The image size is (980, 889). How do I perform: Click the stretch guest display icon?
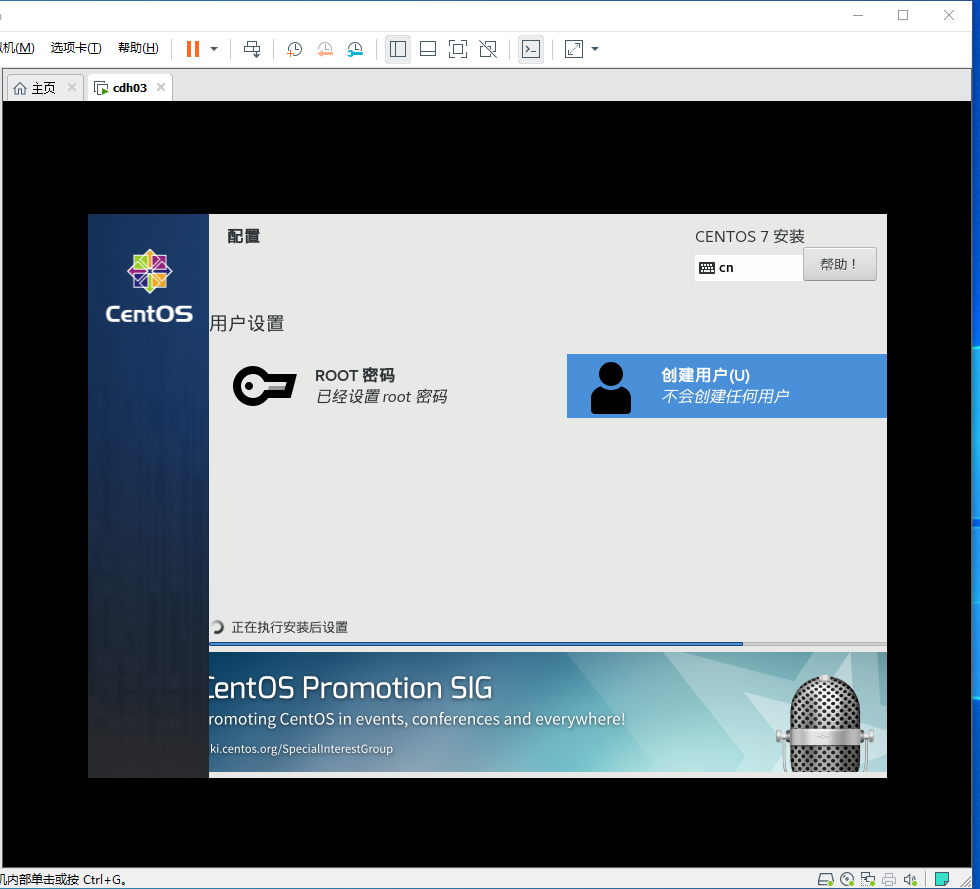click(574, 49)
